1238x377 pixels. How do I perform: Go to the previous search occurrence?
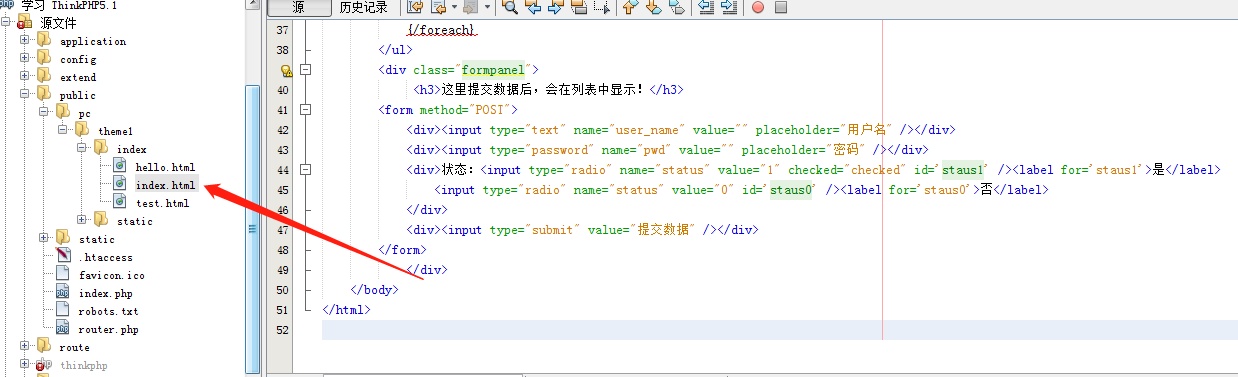533,6
